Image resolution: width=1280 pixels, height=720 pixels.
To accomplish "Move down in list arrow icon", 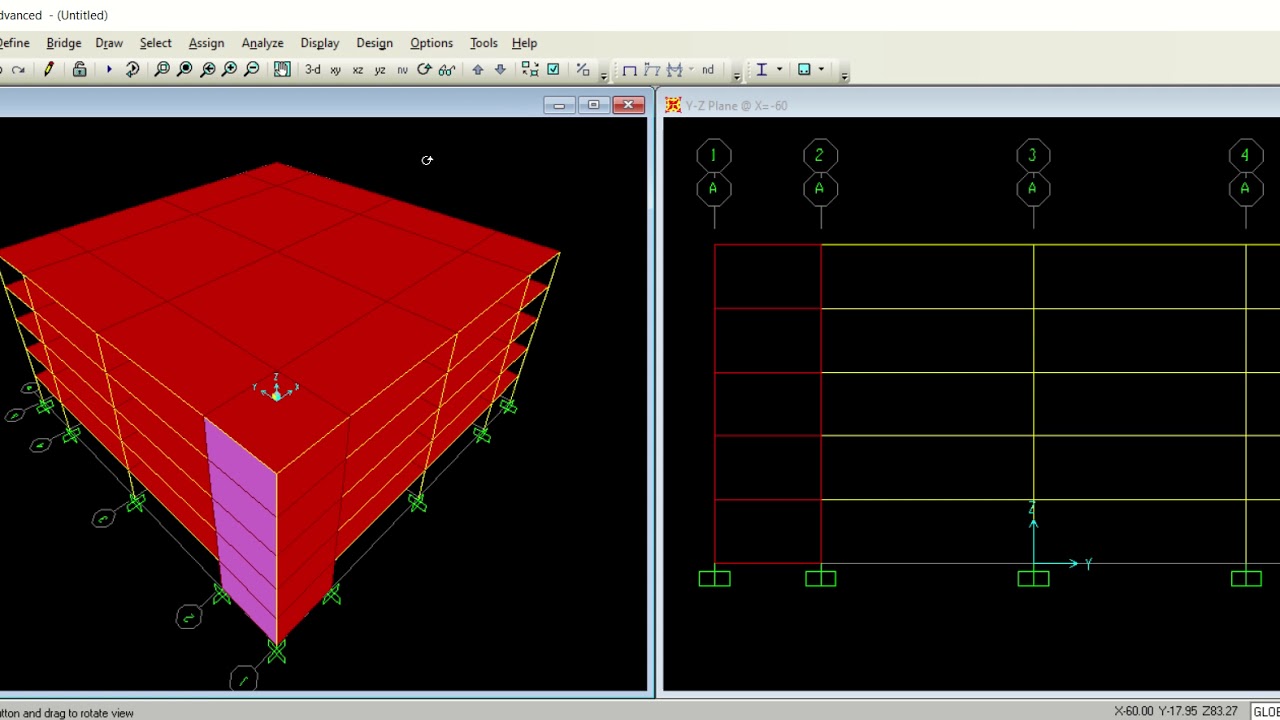I will (500, 69).
